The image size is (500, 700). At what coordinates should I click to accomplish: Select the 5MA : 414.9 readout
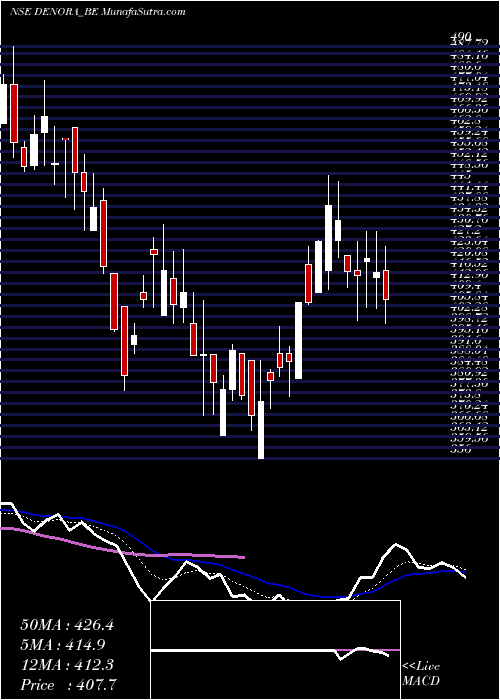[x=63, y=645]
